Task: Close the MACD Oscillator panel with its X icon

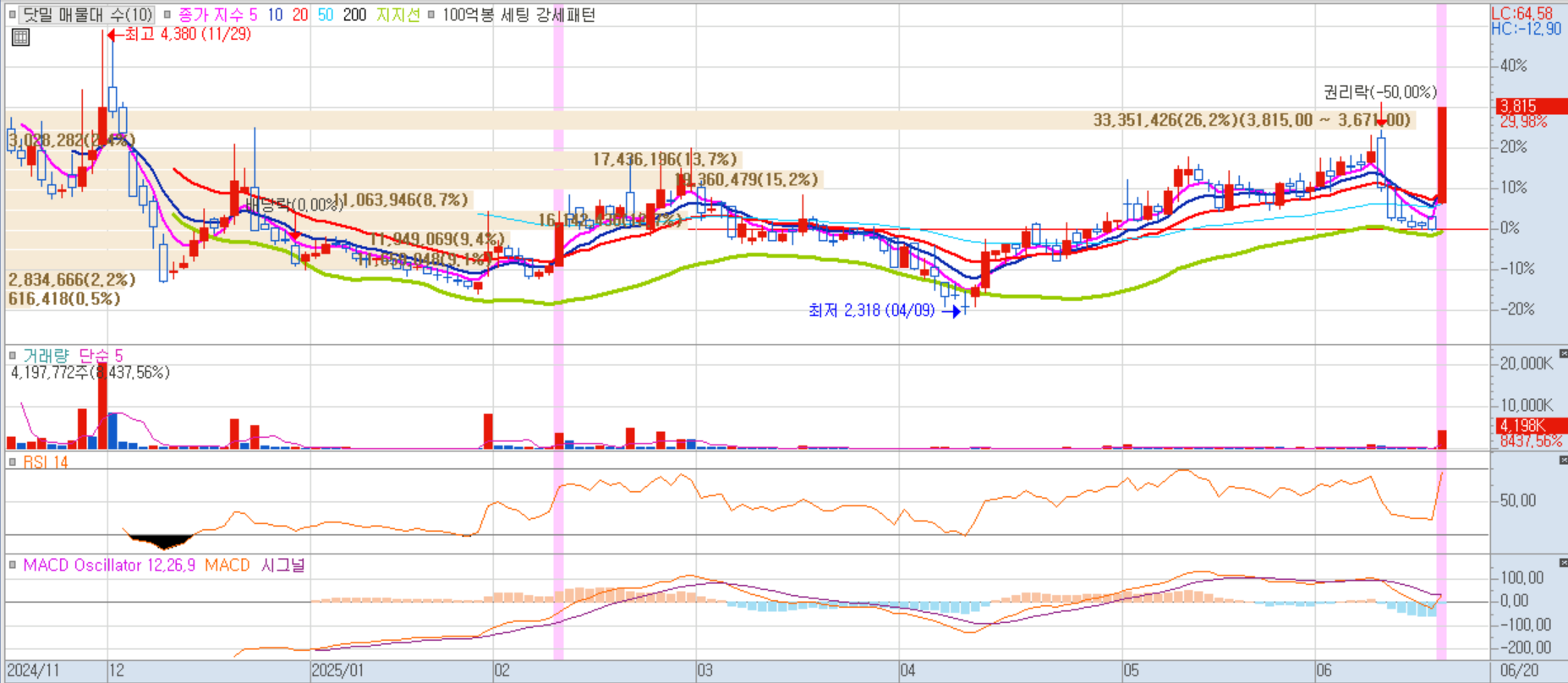Action: (1563, 563)
